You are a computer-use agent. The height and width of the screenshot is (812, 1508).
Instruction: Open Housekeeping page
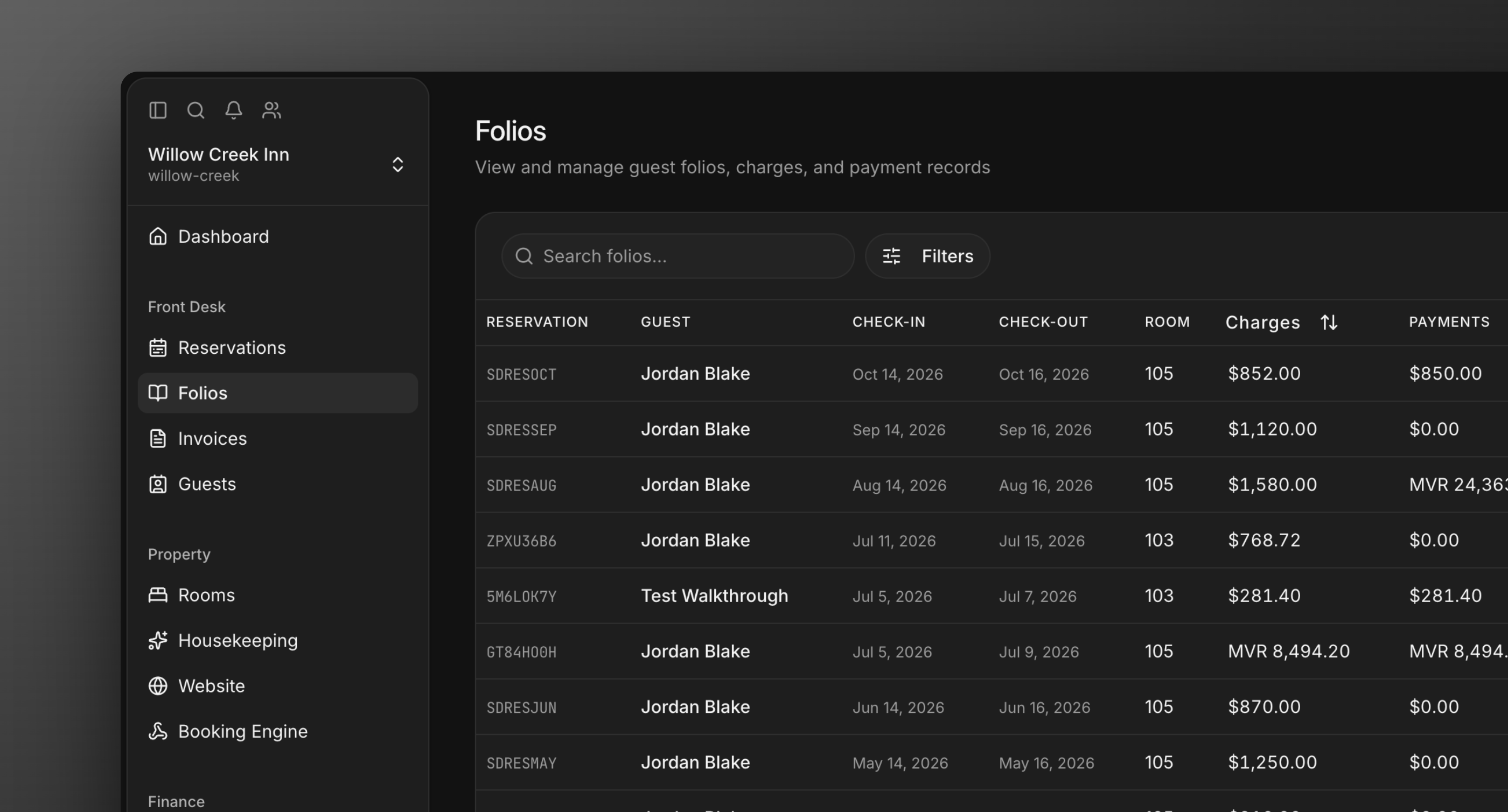277,640
